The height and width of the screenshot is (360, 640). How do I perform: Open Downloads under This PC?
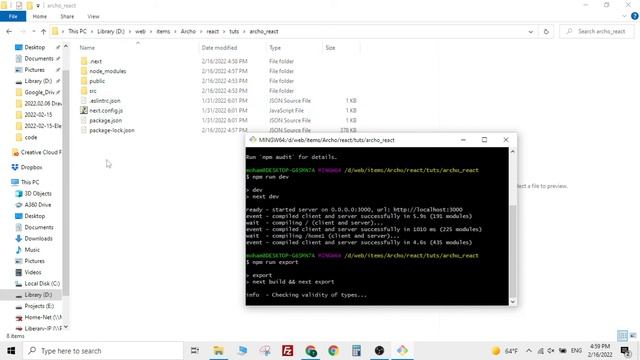pos(38,238)
